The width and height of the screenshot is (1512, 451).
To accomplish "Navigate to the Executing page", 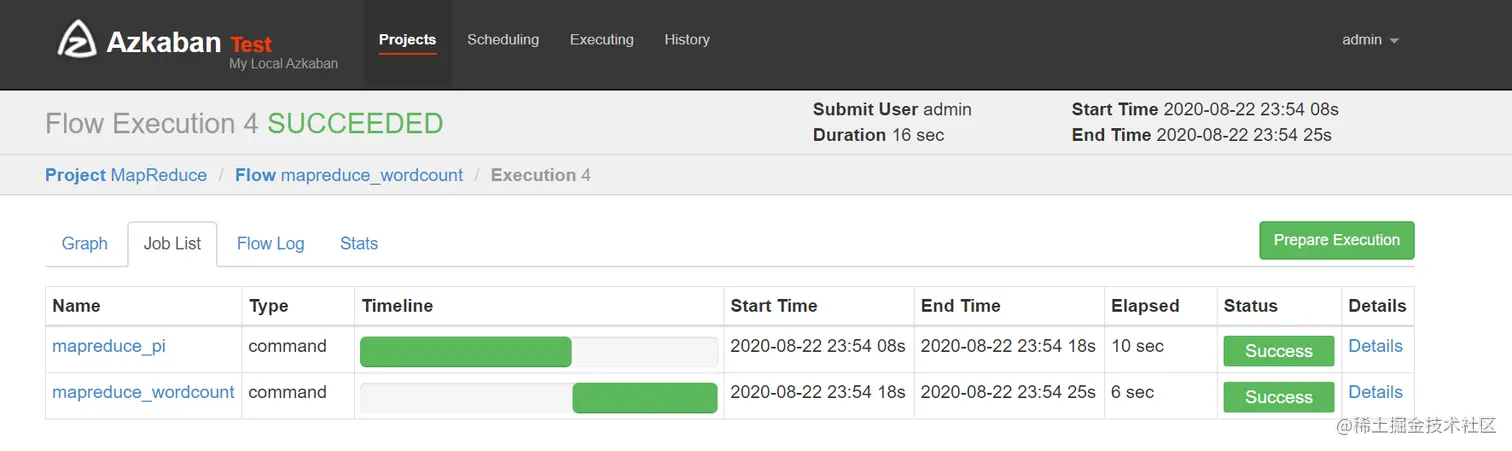I will point(601,40).
